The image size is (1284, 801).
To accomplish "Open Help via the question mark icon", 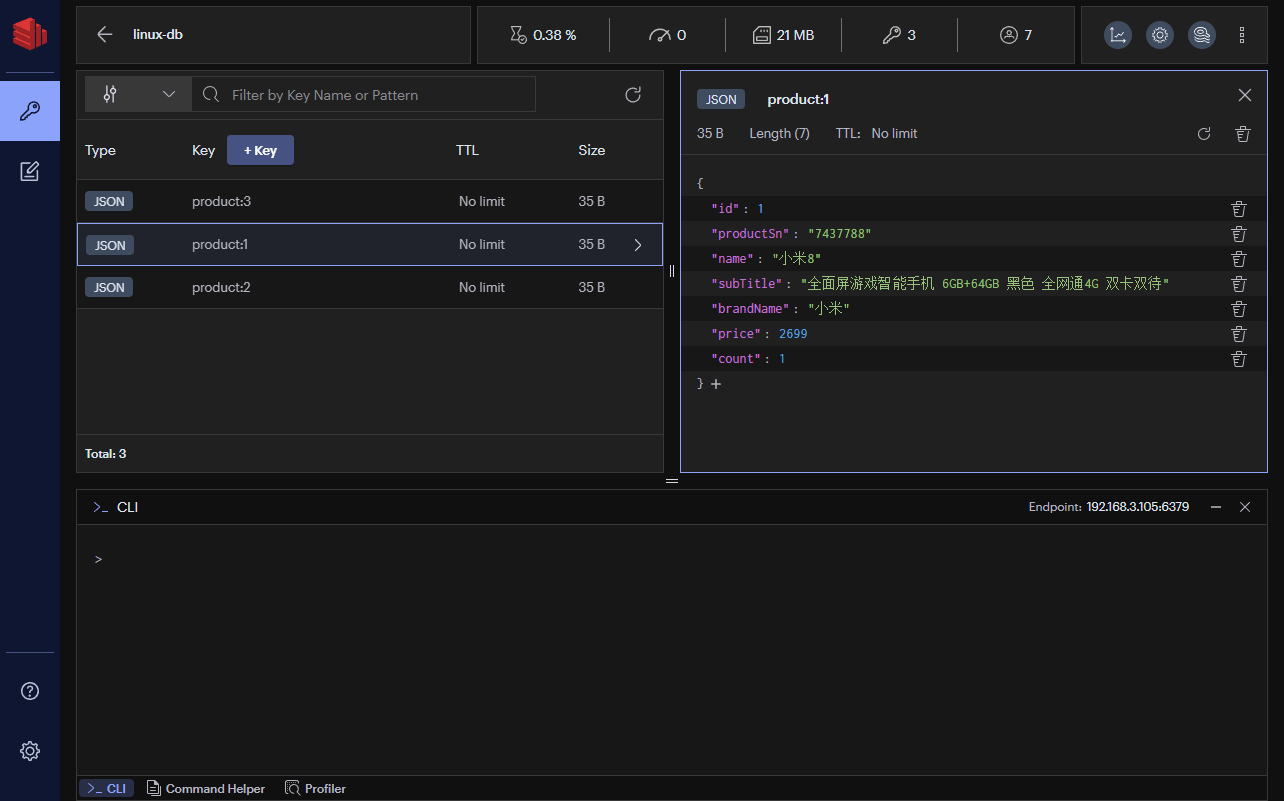I will [x=30, y=691].
